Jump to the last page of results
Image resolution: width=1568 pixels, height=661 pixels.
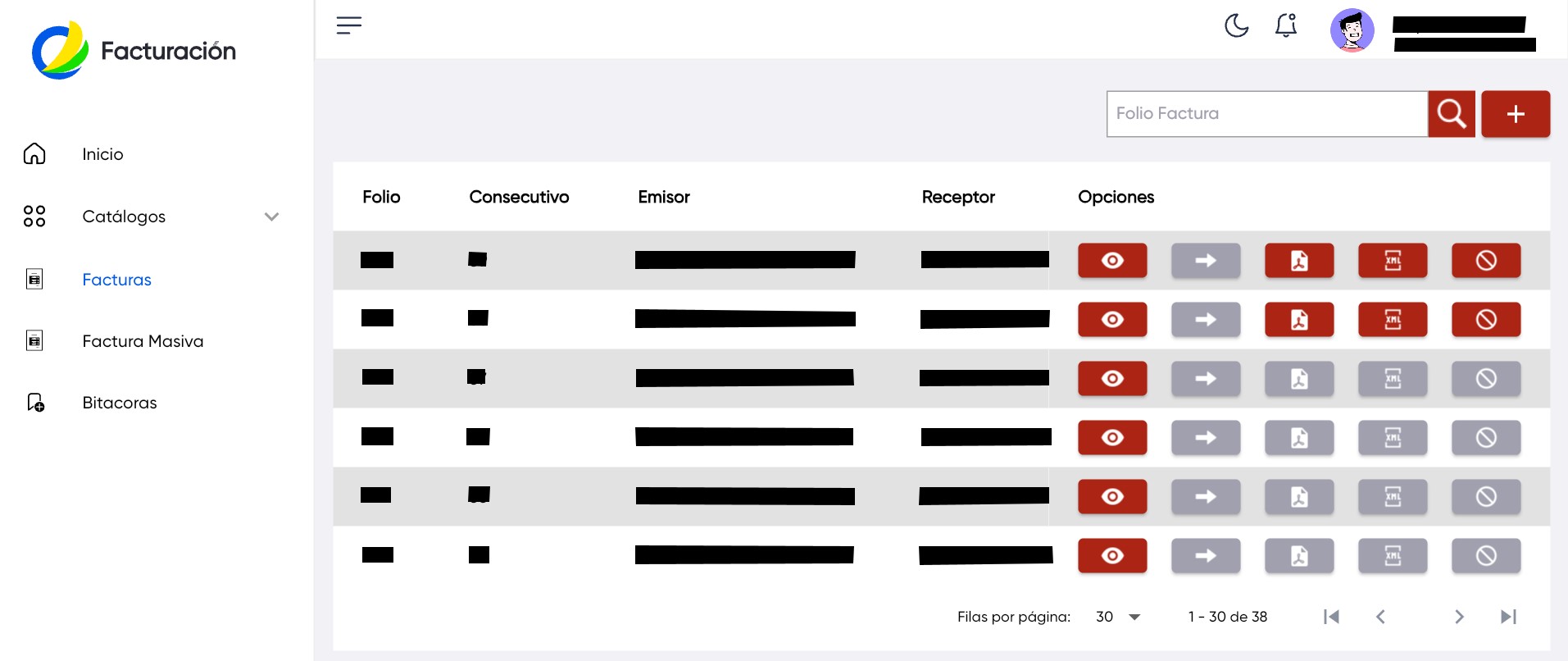click(1507, 617)
